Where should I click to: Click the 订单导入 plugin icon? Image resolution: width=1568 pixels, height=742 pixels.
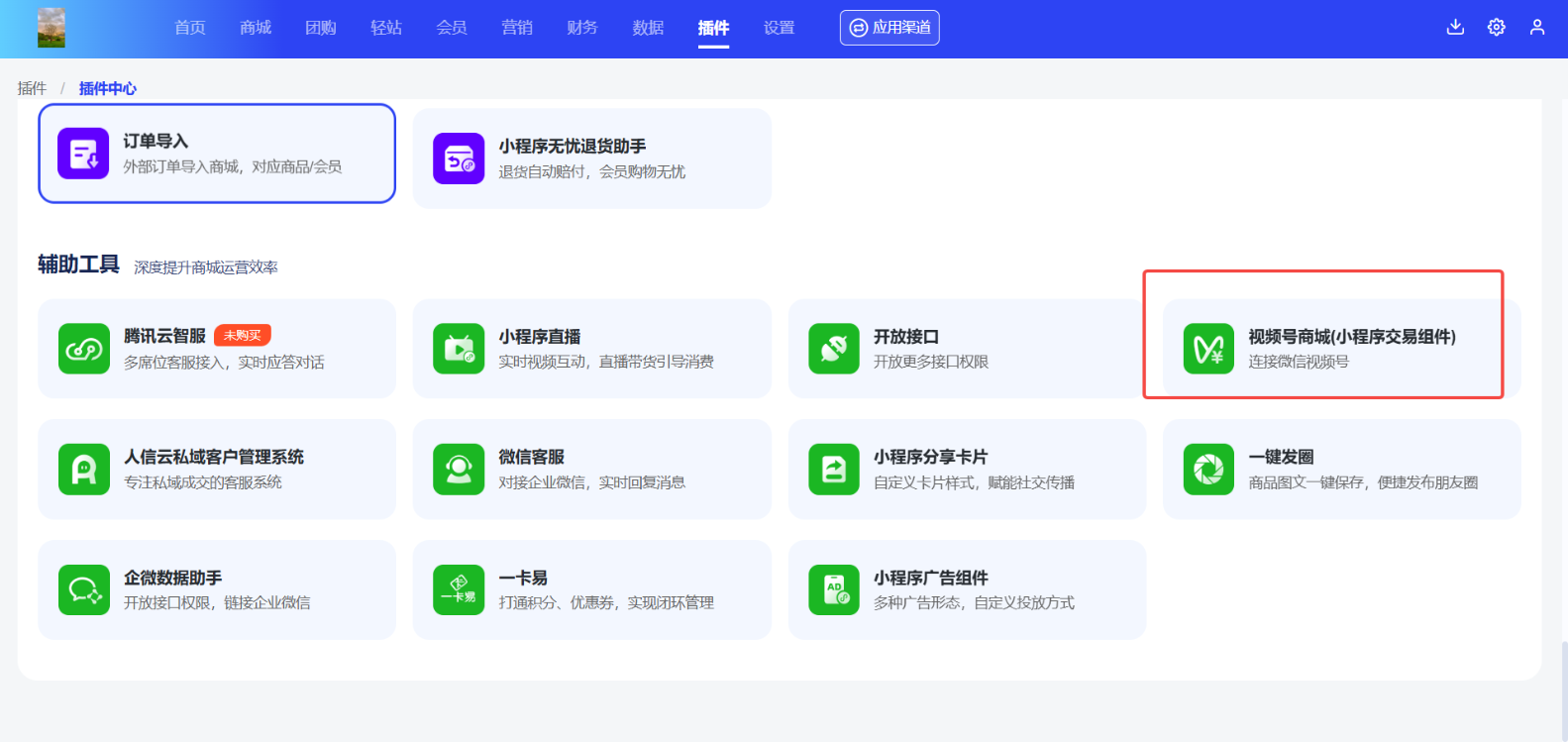tap(83, 154)
